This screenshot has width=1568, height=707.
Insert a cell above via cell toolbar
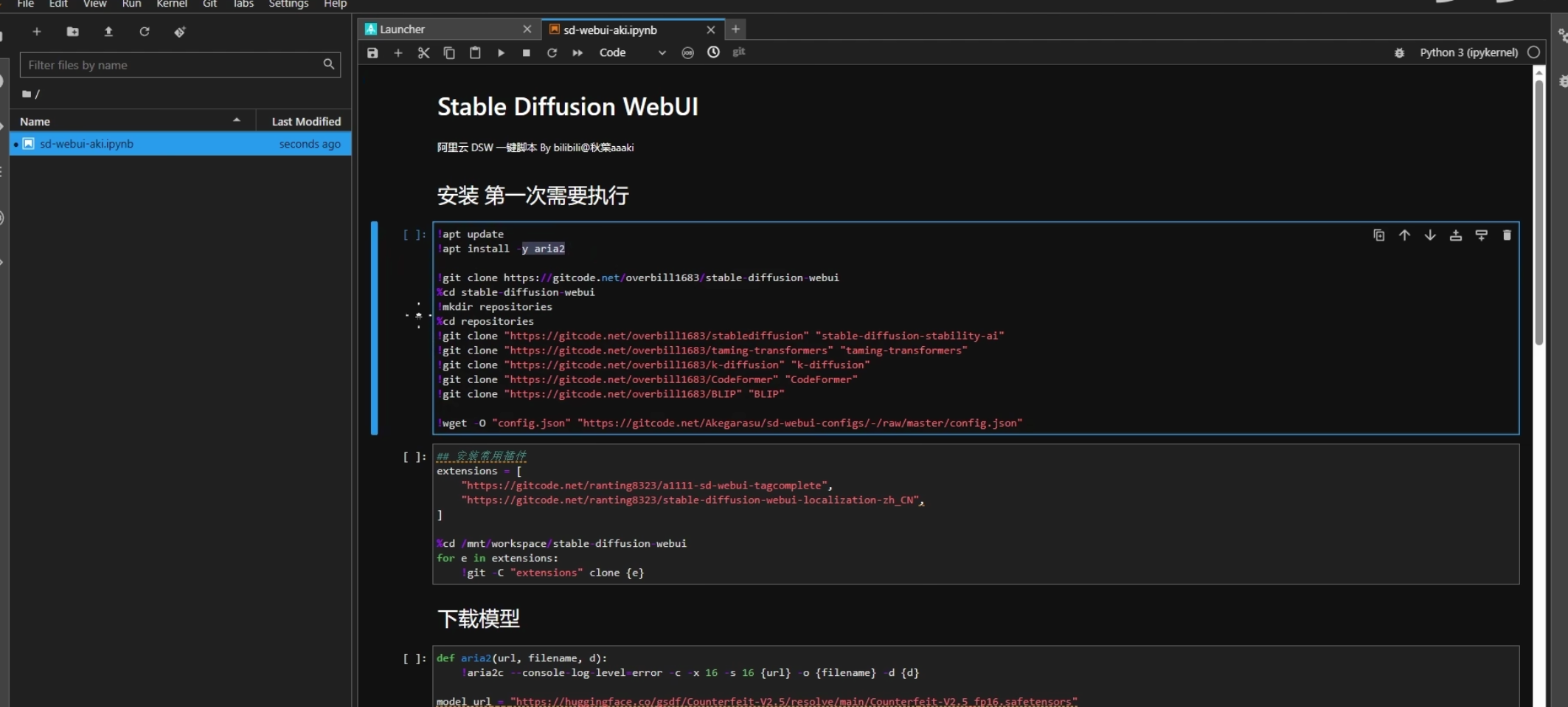(x=1456, y=235)
